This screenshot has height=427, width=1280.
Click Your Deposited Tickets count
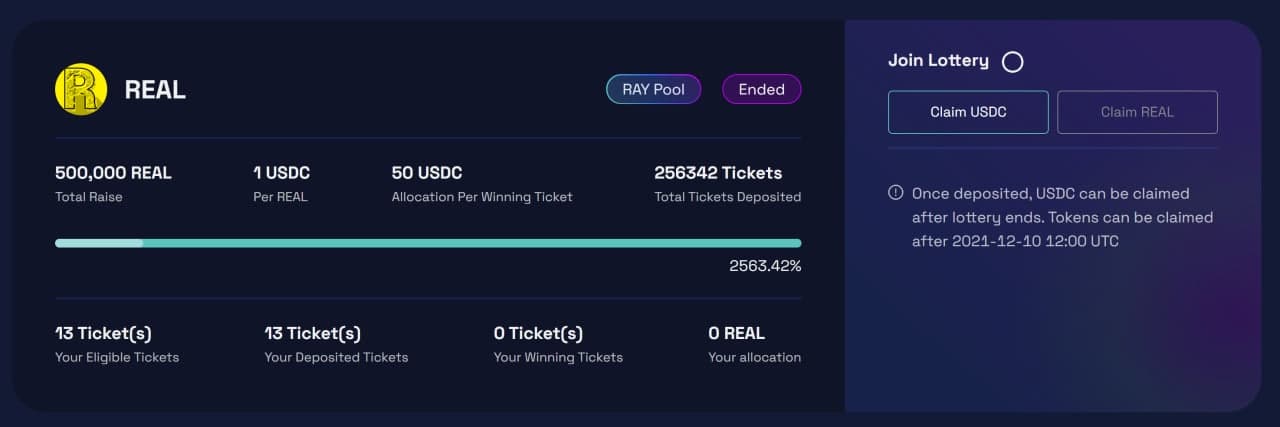pos(312,333)
